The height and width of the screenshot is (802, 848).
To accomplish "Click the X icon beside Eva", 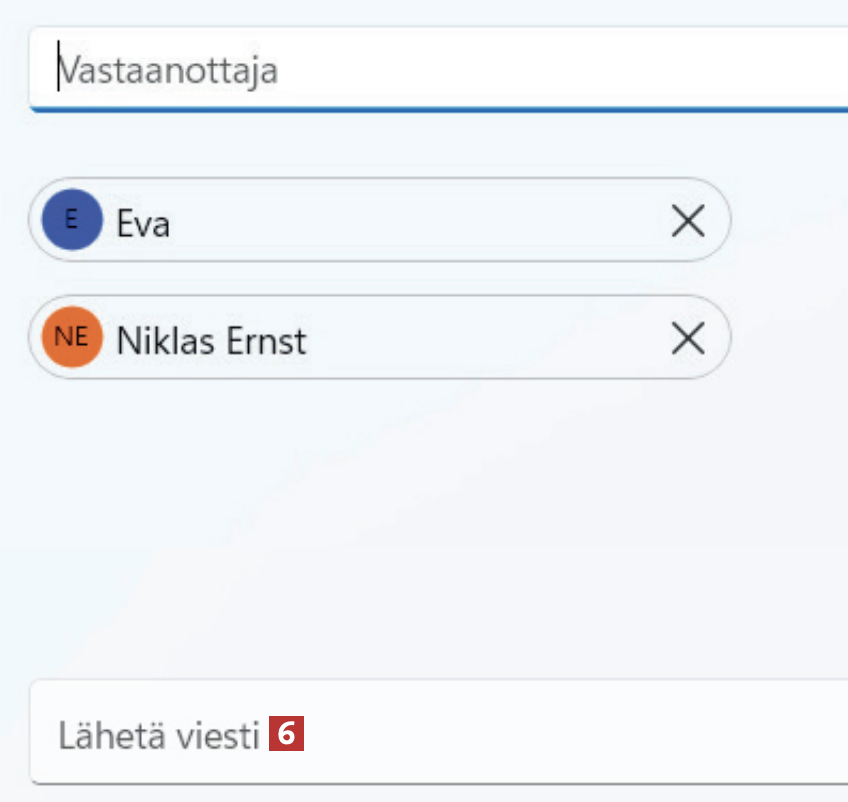I will [688, 221].
